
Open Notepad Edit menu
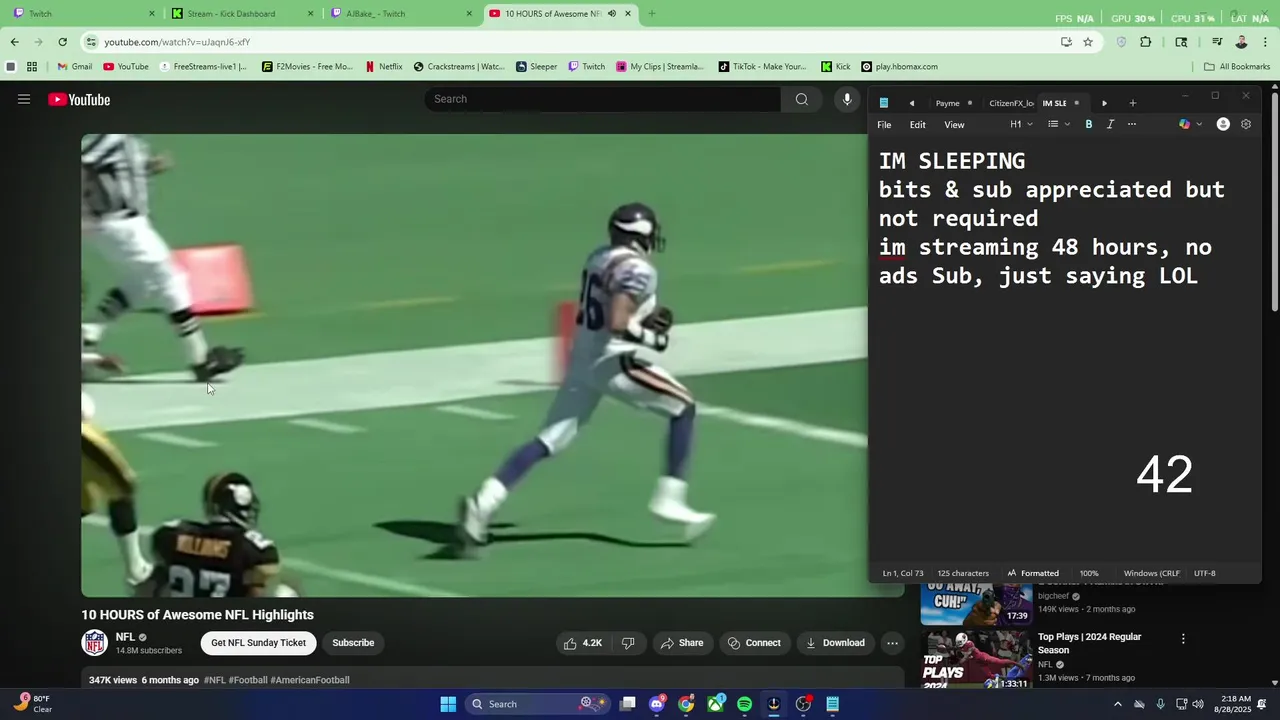917,125
